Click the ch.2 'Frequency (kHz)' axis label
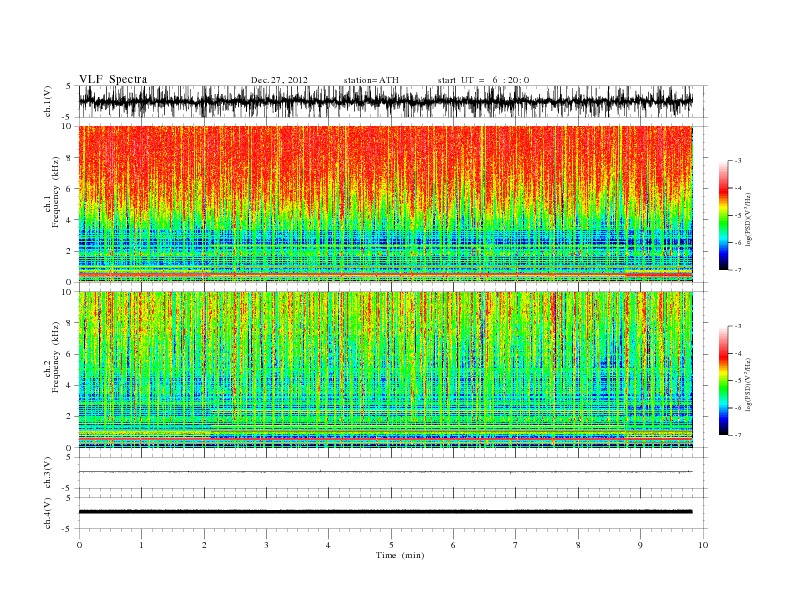 pyautogui.click(x=56, y=358)
